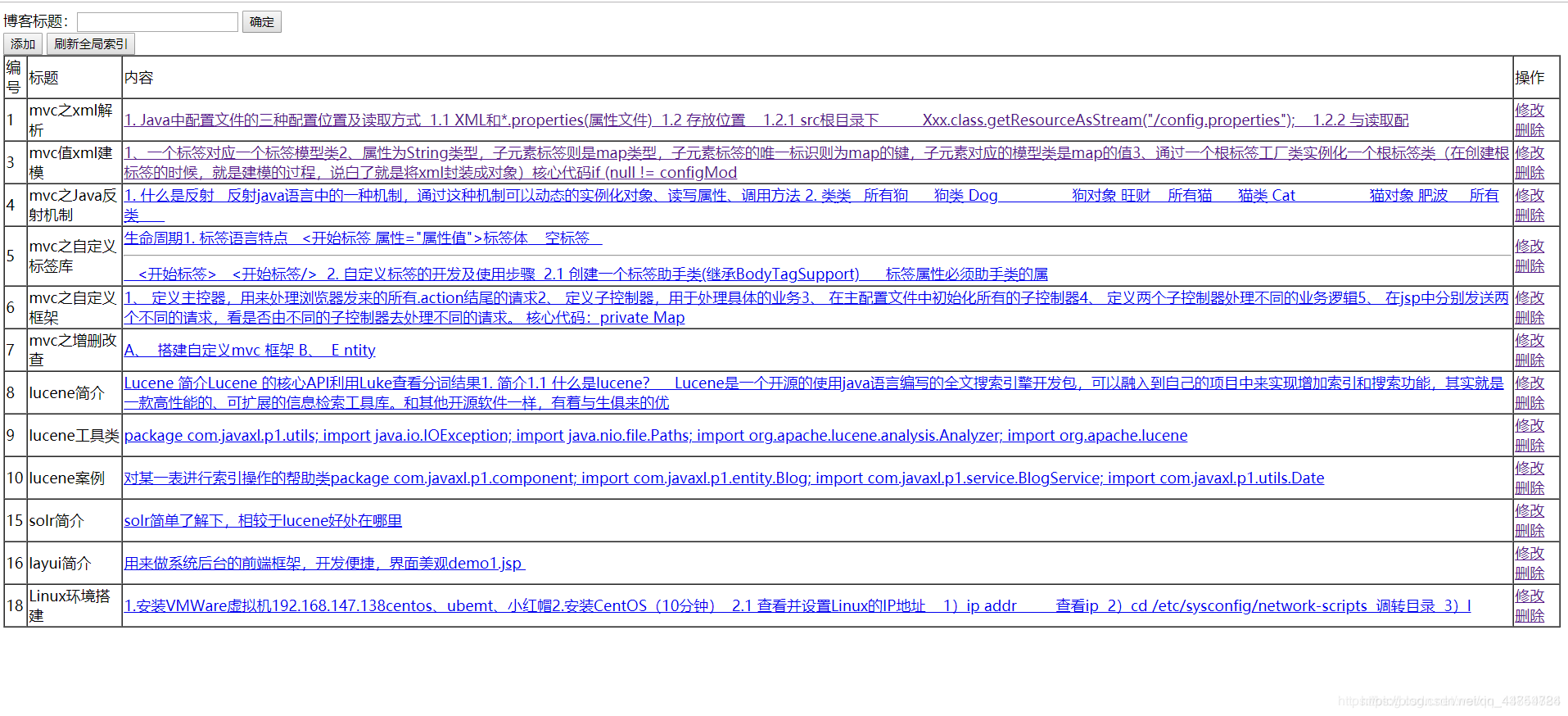The width and height of the screenshot is (1568, 716).
Task: Select the title cell mvc之xml解析
Action: pyautogui.click(x=75, y=120)
